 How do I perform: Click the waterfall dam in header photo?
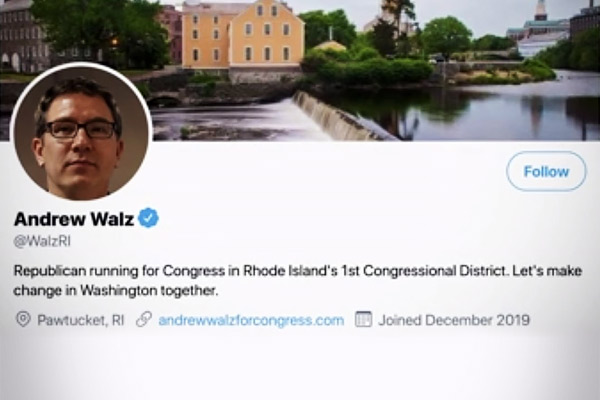click(337, 117)
